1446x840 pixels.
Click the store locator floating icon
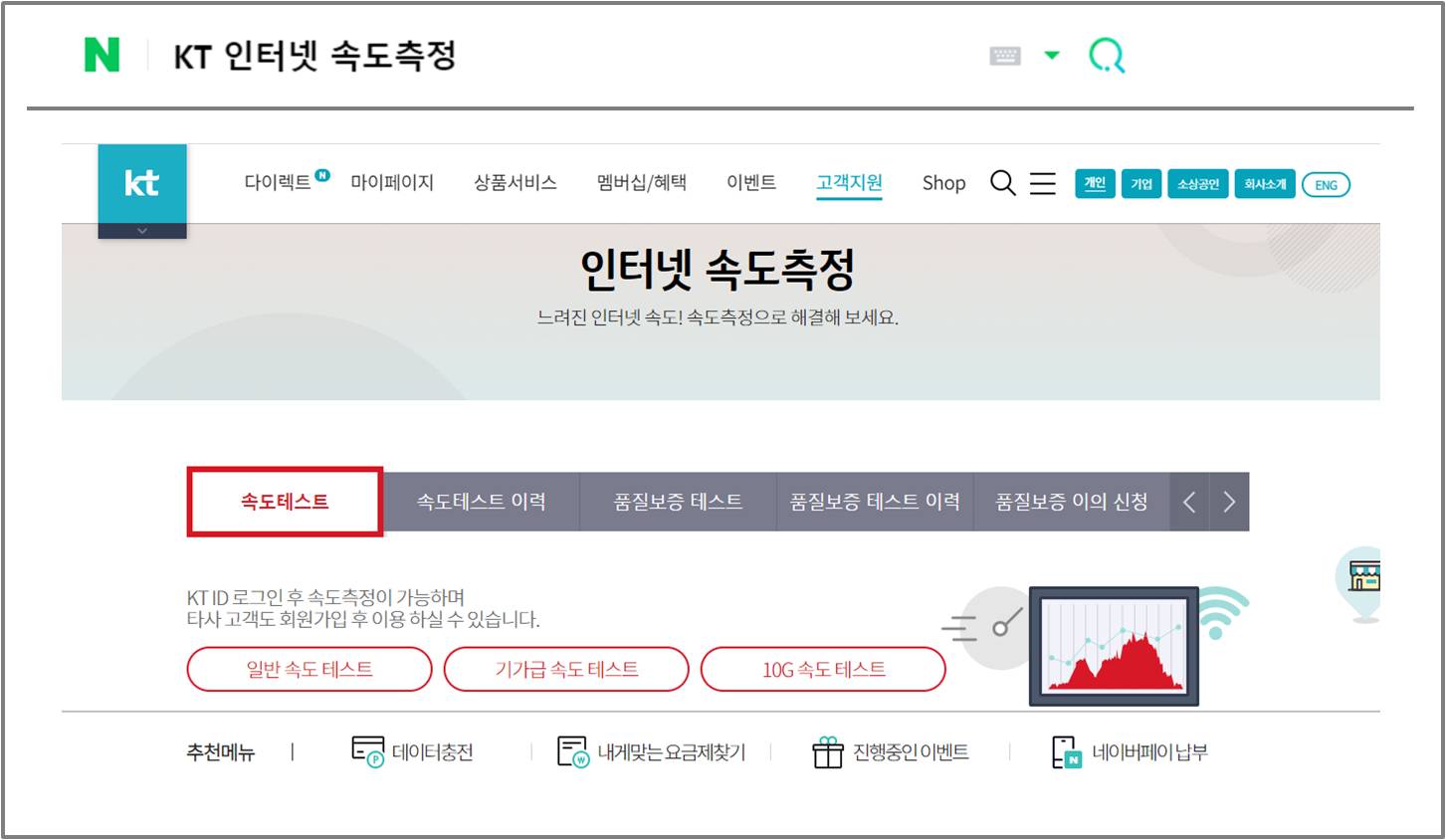(x=1359, y=584)
